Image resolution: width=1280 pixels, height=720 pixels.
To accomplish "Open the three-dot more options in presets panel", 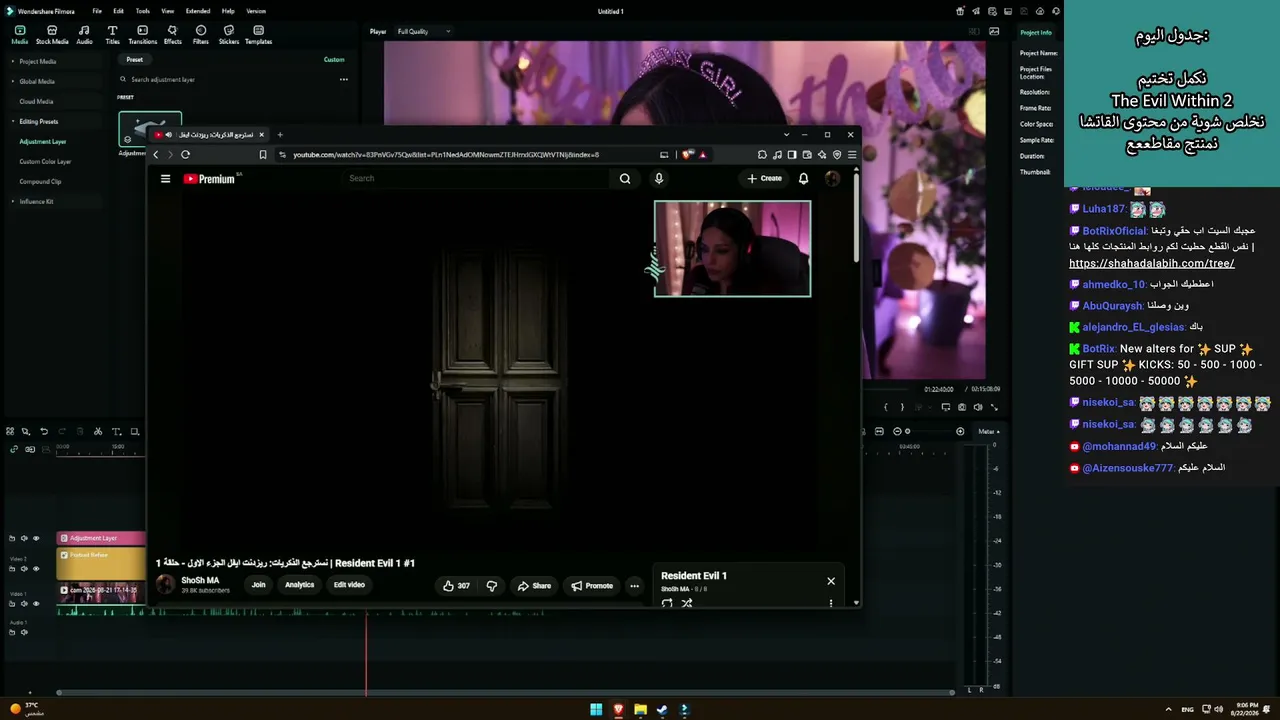I will pos(343,79).
